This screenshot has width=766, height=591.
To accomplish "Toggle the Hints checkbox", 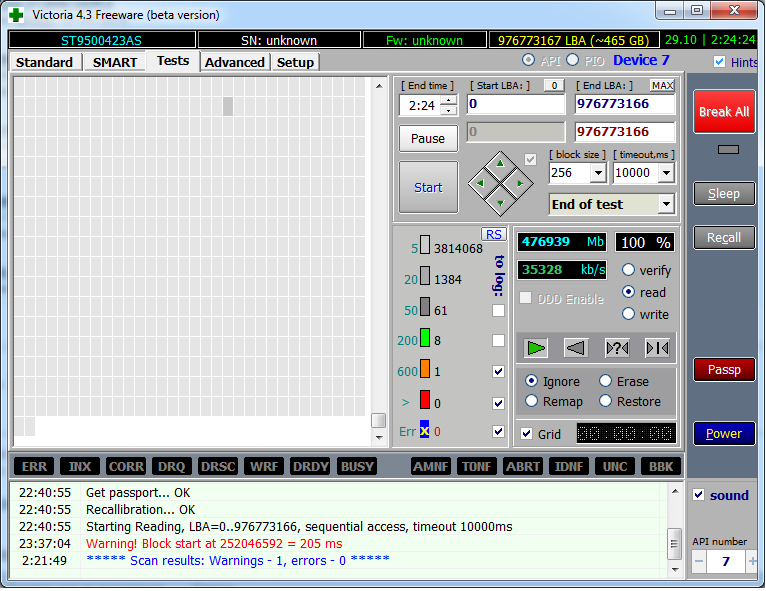I will pos(719,62).
